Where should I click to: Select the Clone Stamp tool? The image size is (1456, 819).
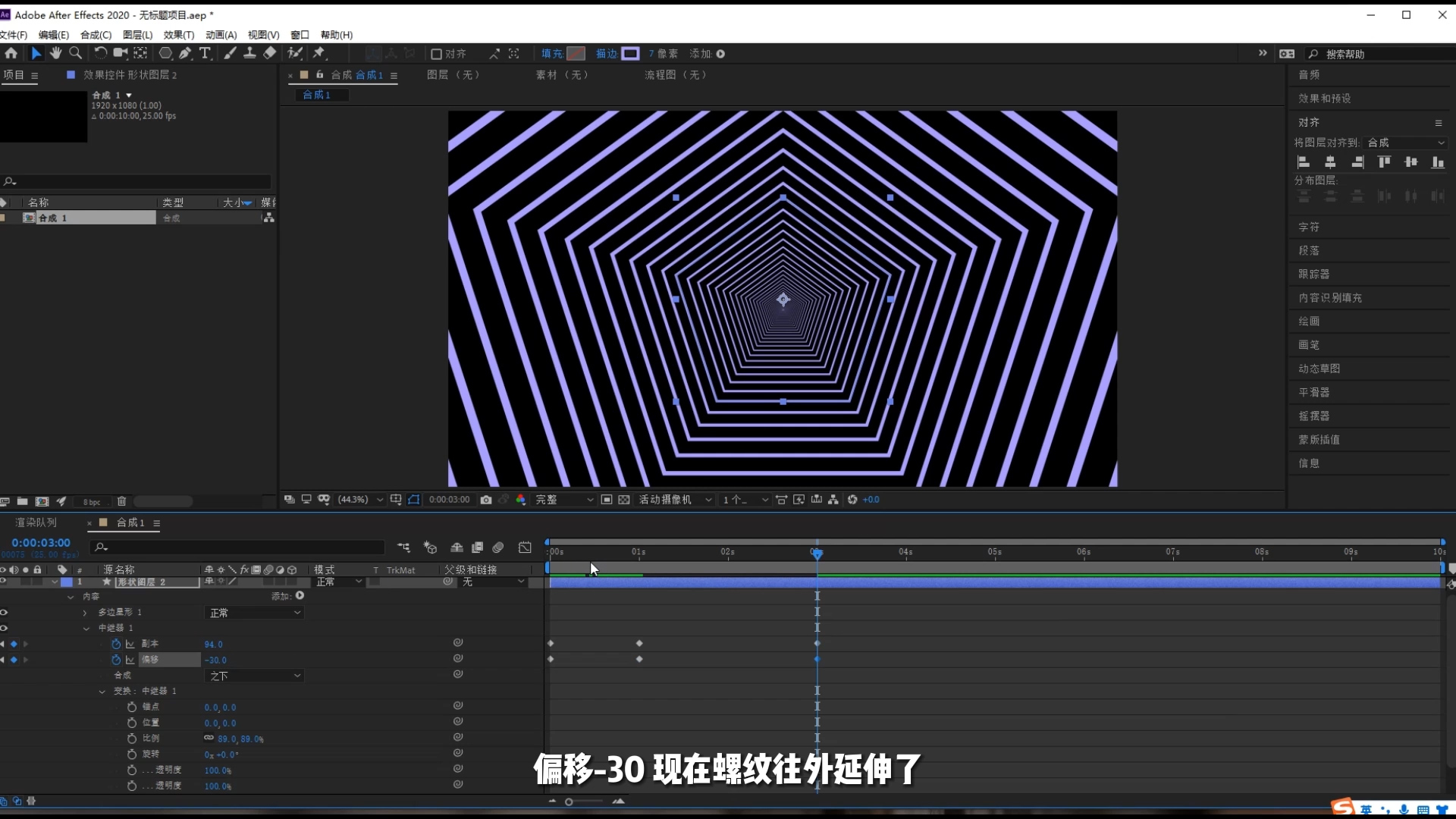(x=249, y=53)
